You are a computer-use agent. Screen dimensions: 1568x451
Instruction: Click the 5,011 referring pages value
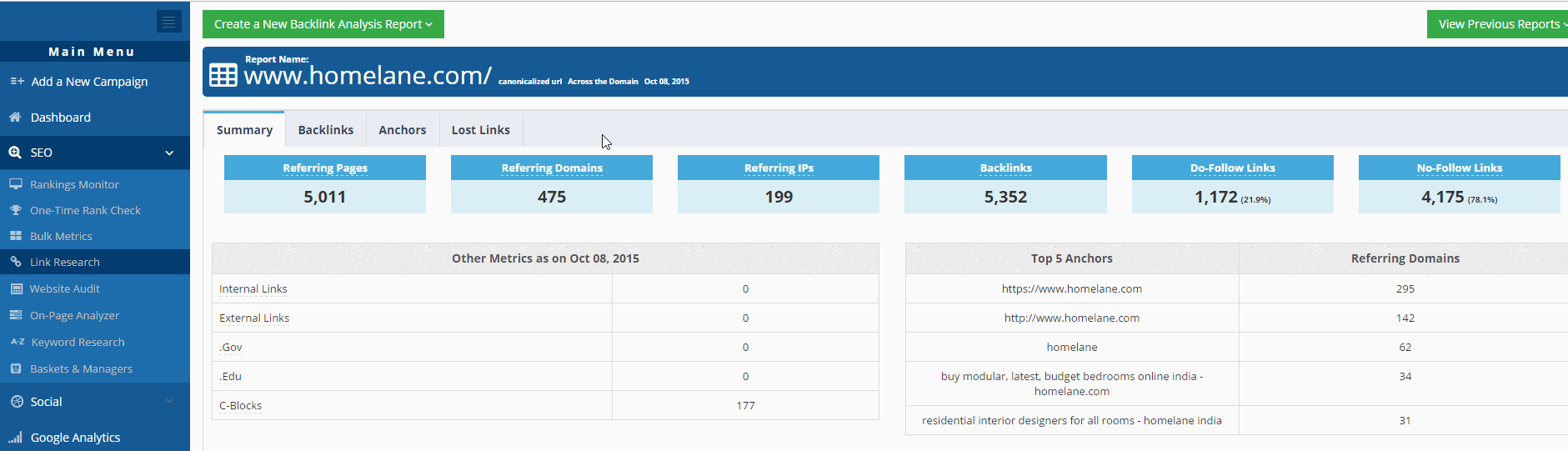(325, 197)
